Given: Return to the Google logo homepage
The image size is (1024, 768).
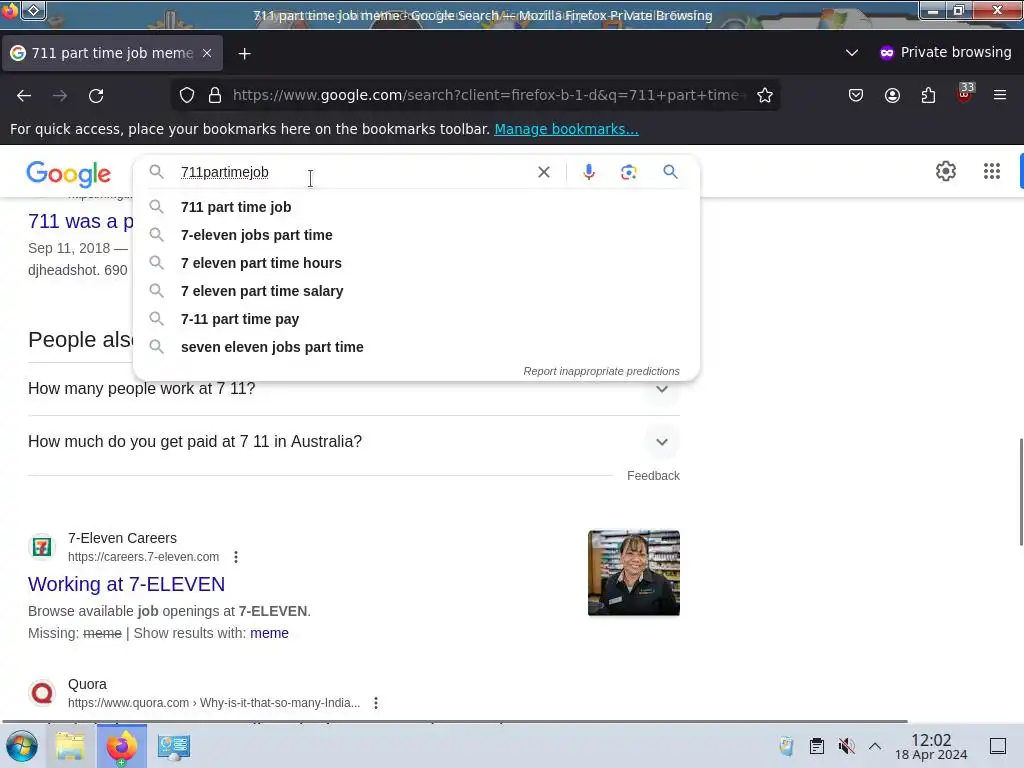Looking at the screenshot, I should coord(69,173).
